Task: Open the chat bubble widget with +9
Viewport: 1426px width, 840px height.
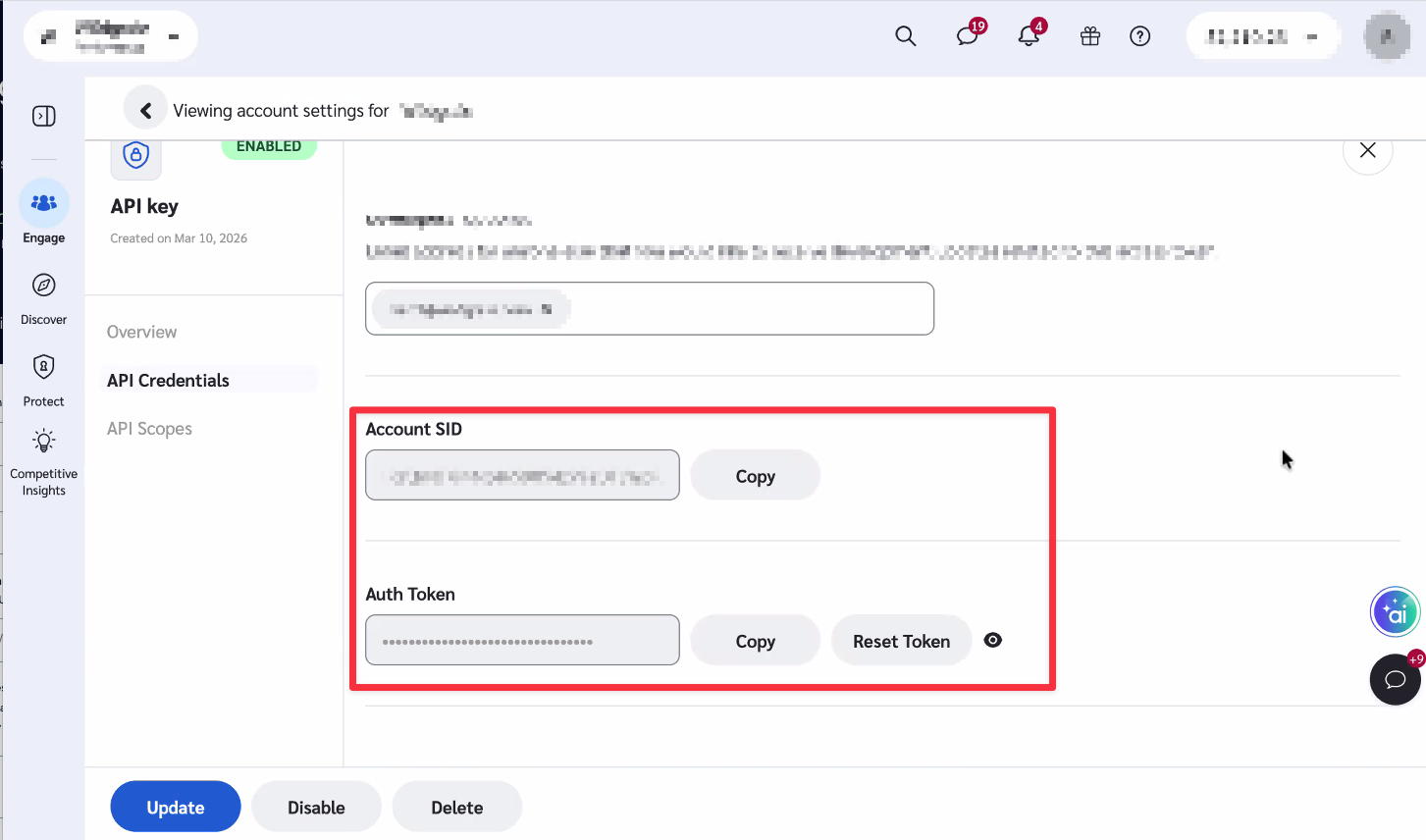Action: (1395, 679)
